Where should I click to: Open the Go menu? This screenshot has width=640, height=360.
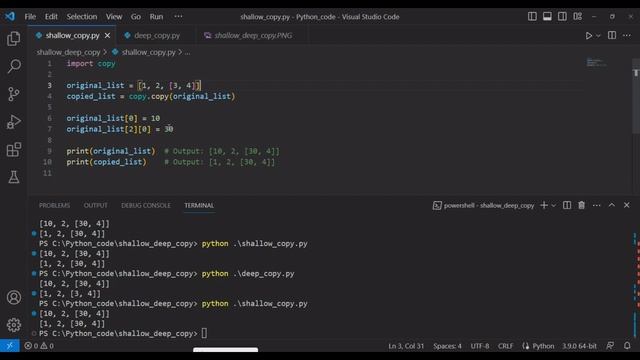tap(136, 17)
